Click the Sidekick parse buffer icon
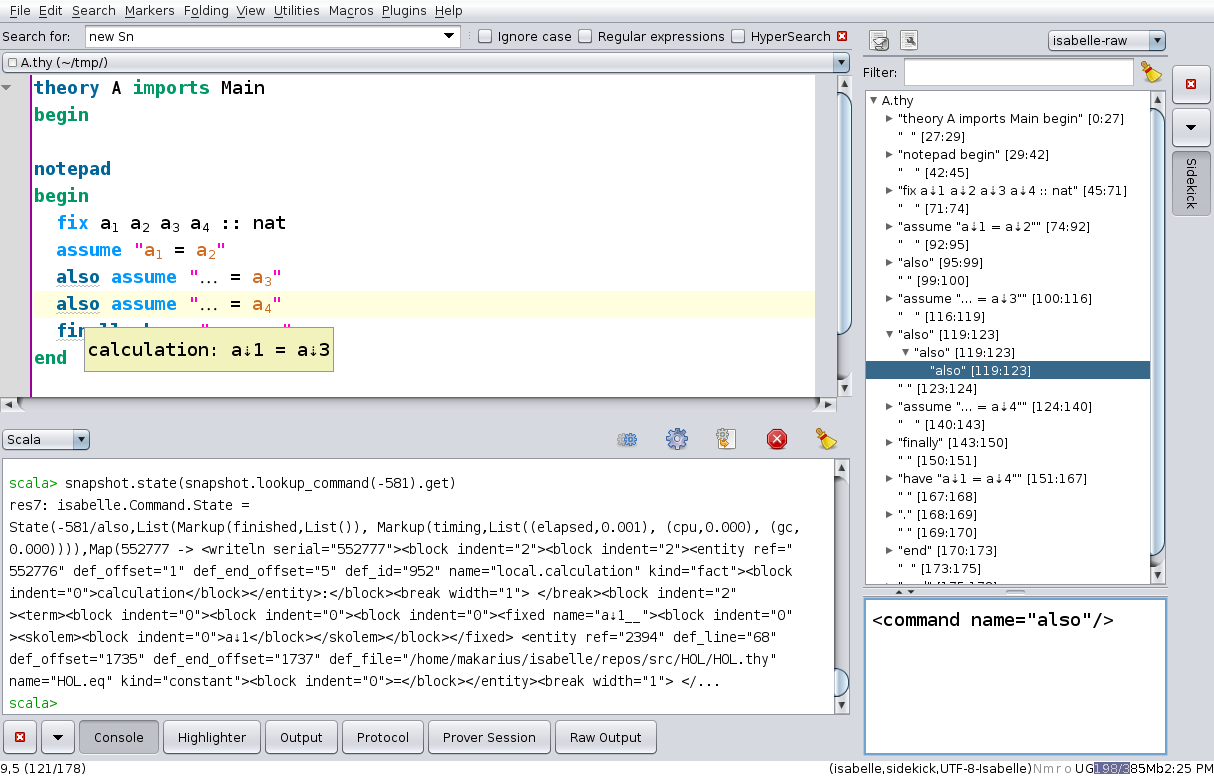 coord(879,41)
